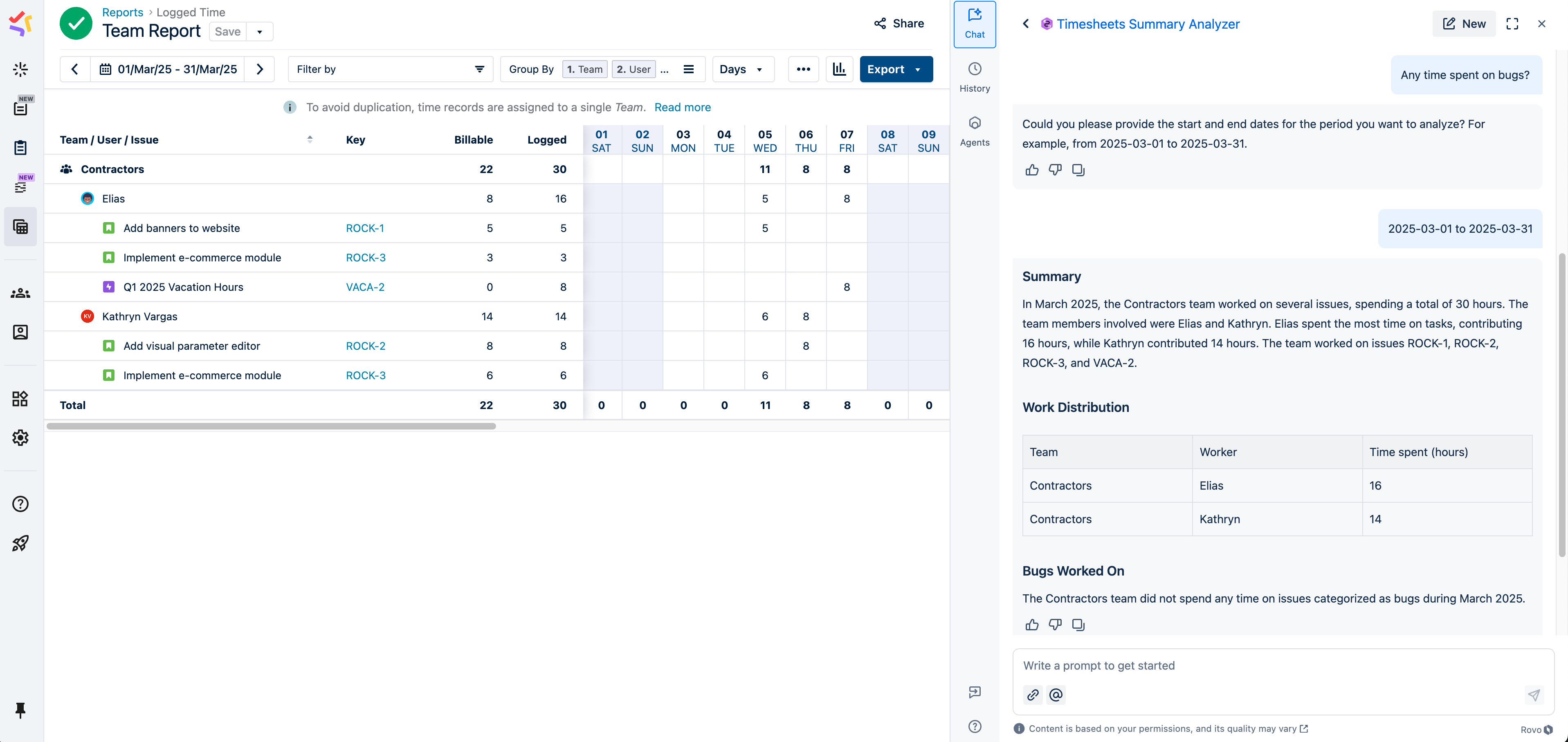Copy the summary response

(1078, 625)
